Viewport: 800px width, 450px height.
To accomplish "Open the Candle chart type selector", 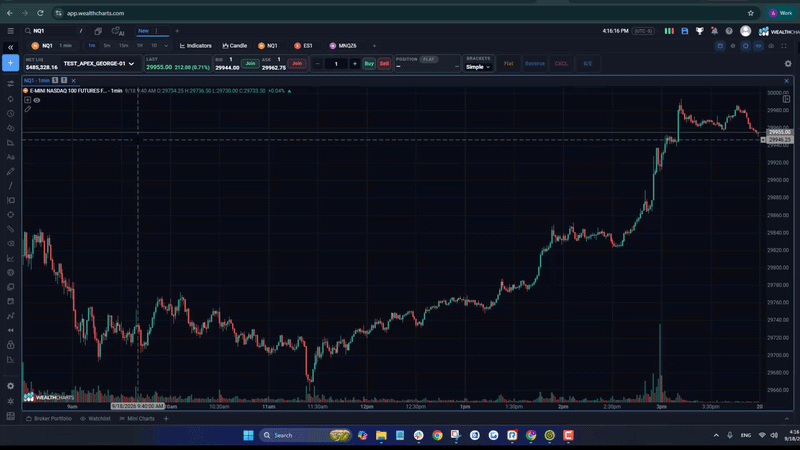I will pos(235,46).
